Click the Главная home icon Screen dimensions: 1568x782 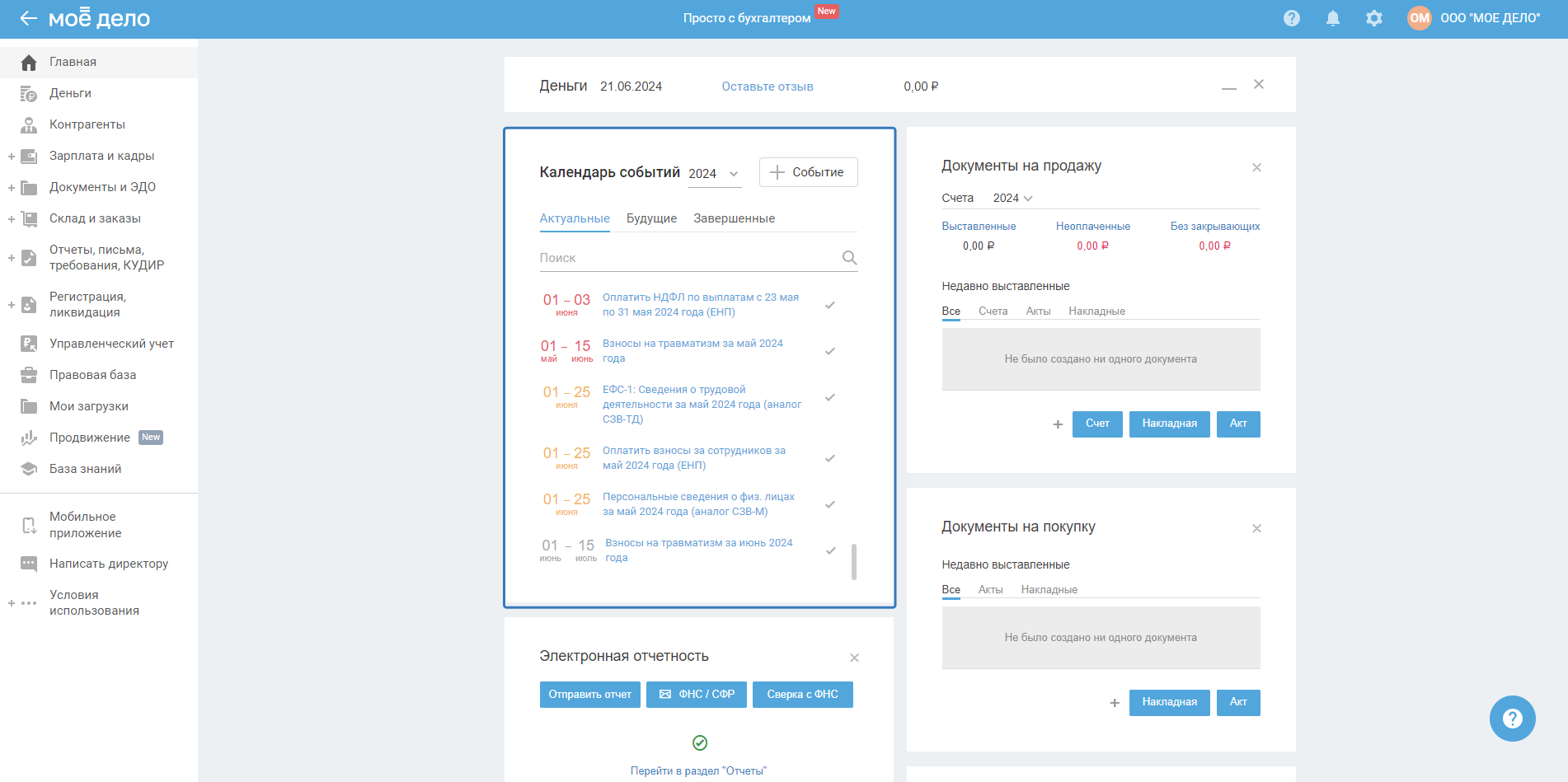29,63
